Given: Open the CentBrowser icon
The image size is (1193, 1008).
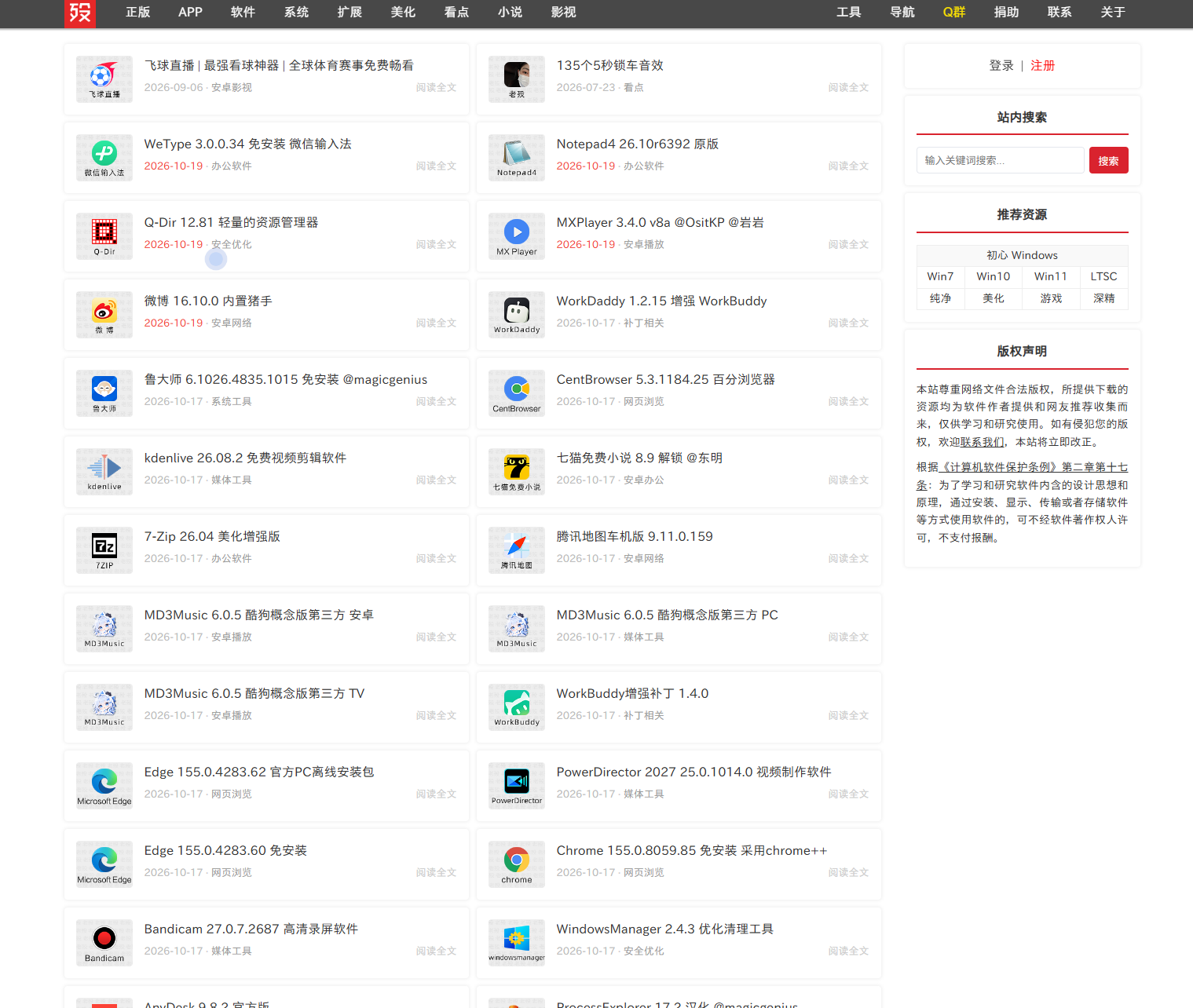Looking at the screenshot, I should pyautogui.click(x=517, y=393).
